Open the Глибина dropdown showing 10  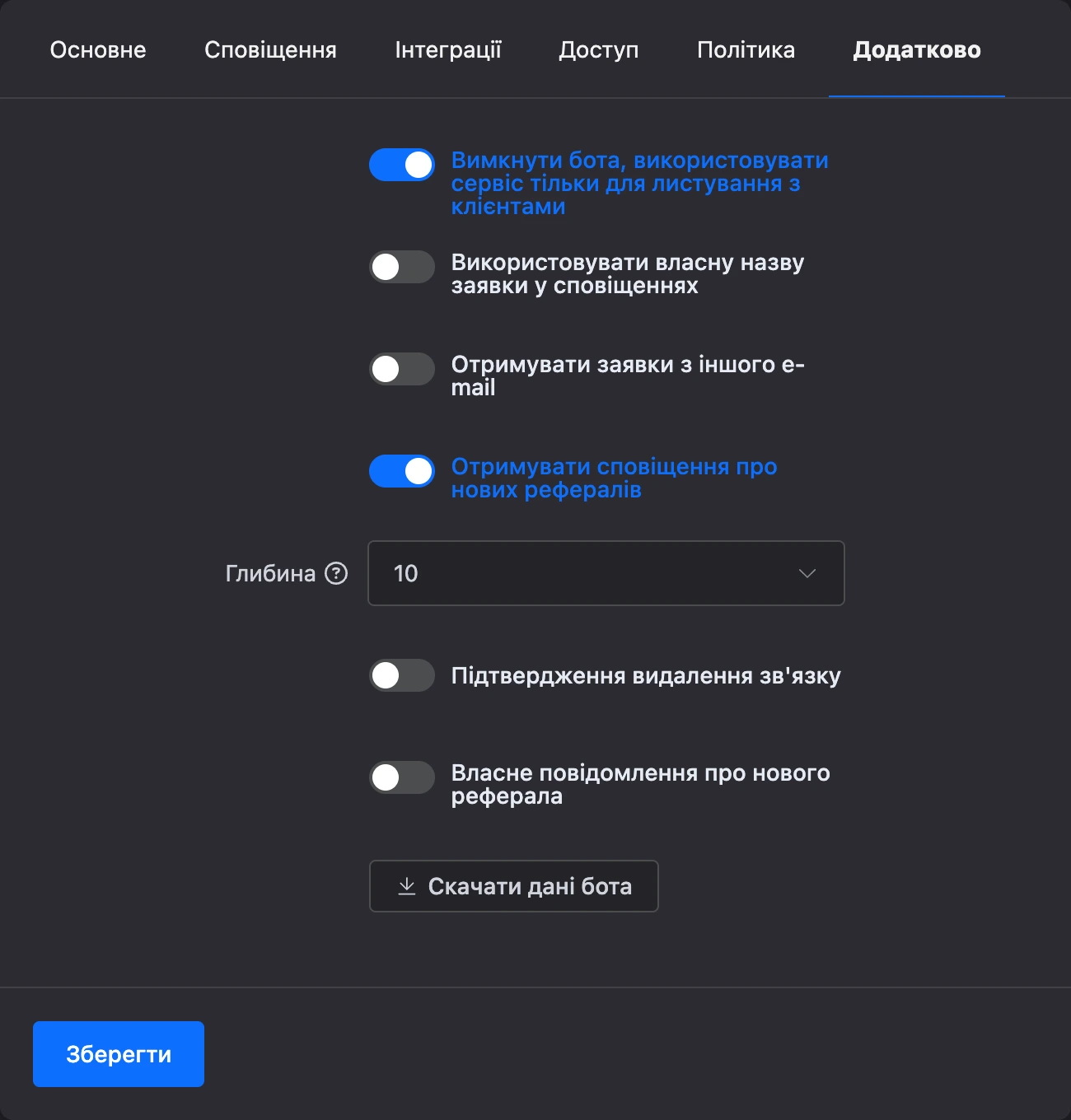pyautogui.click(x=606, y=573)
